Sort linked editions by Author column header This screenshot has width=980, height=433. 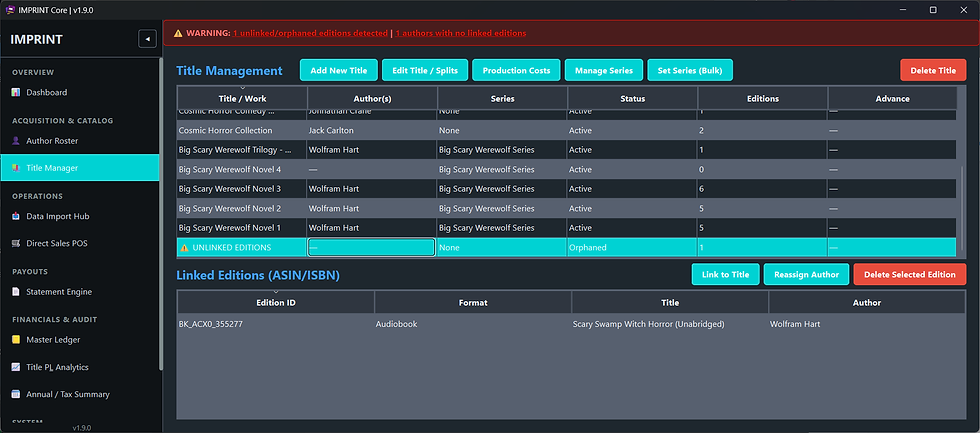coord(867,302)
